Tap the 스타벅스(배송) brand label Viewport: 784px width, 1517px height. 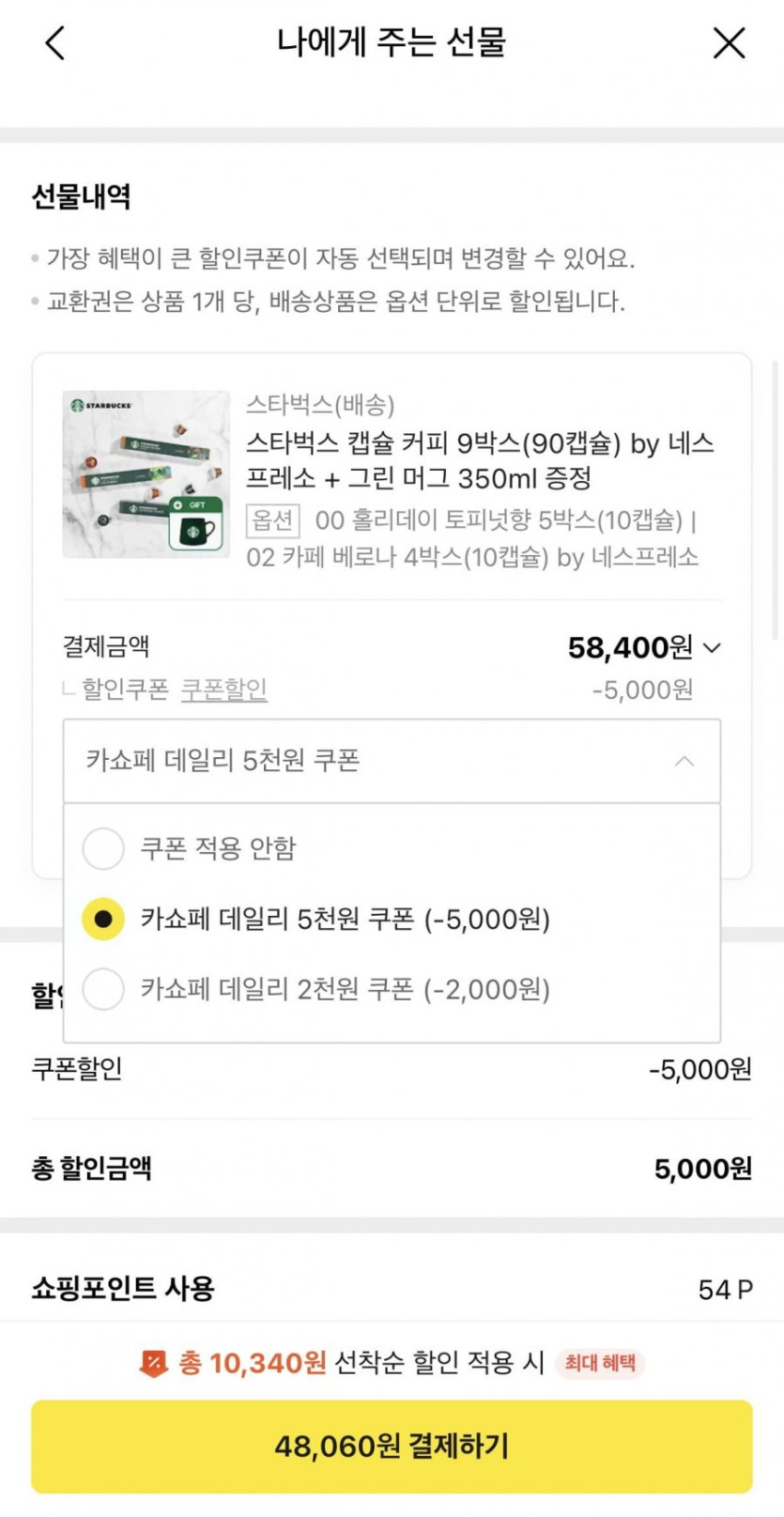pyautogui.click(x=320, y=405)
